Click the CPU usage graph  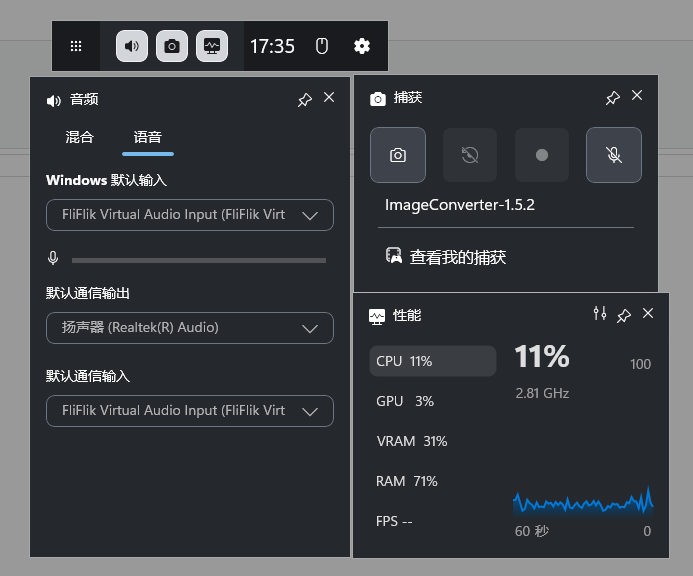point(583,502)
